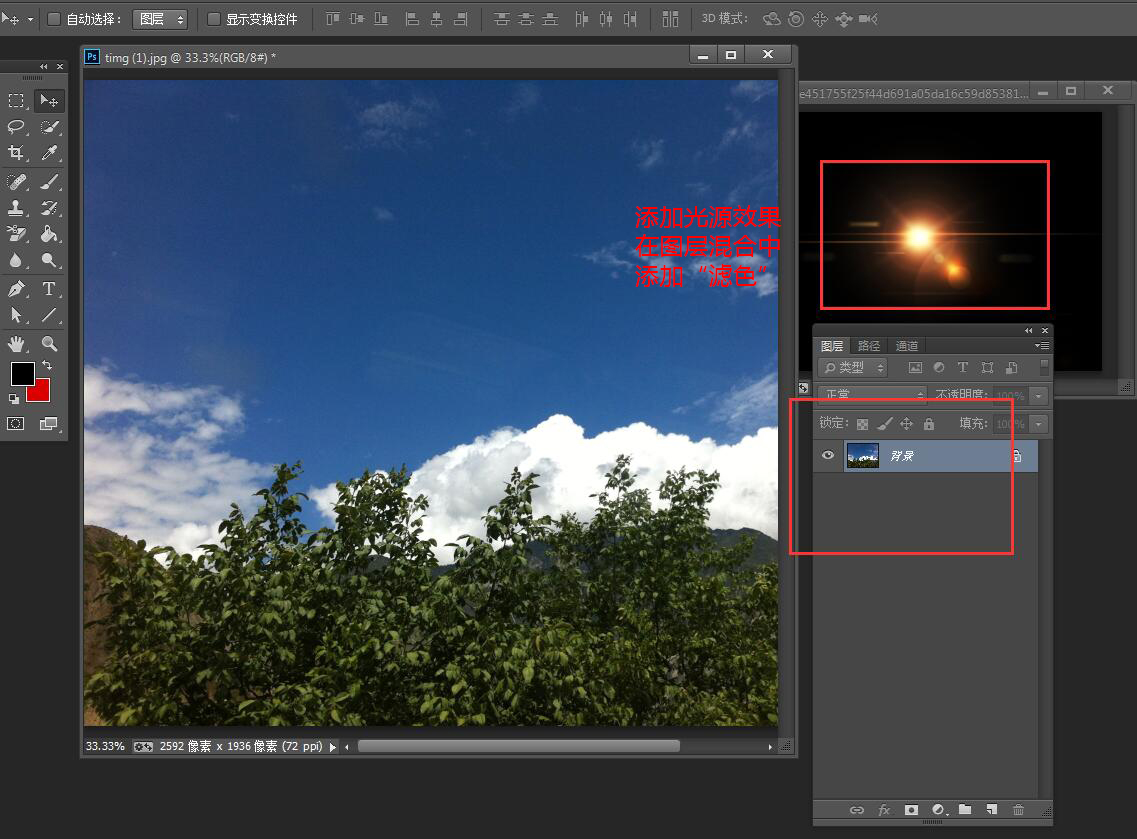Swap foreground and background colors
1137x839 pixels.
(x=47, y=365)
